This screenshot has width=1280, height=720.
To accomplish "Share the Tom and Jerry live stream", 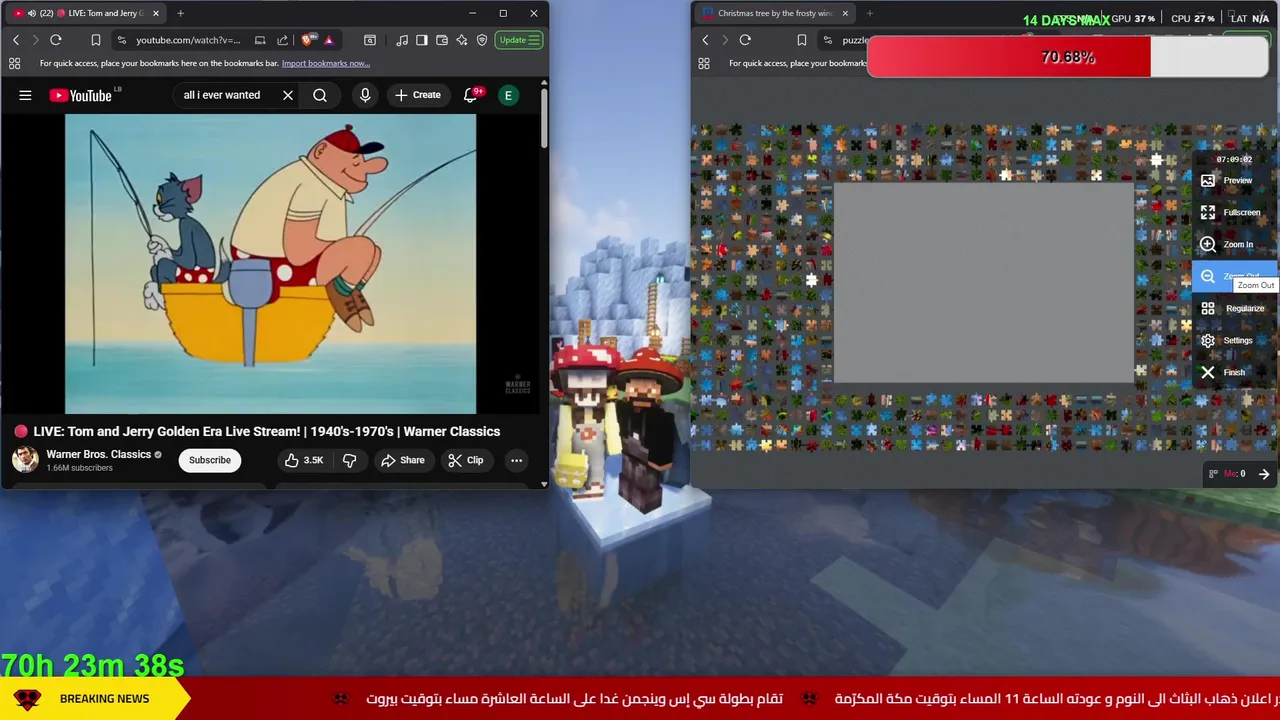I will 402,460.
